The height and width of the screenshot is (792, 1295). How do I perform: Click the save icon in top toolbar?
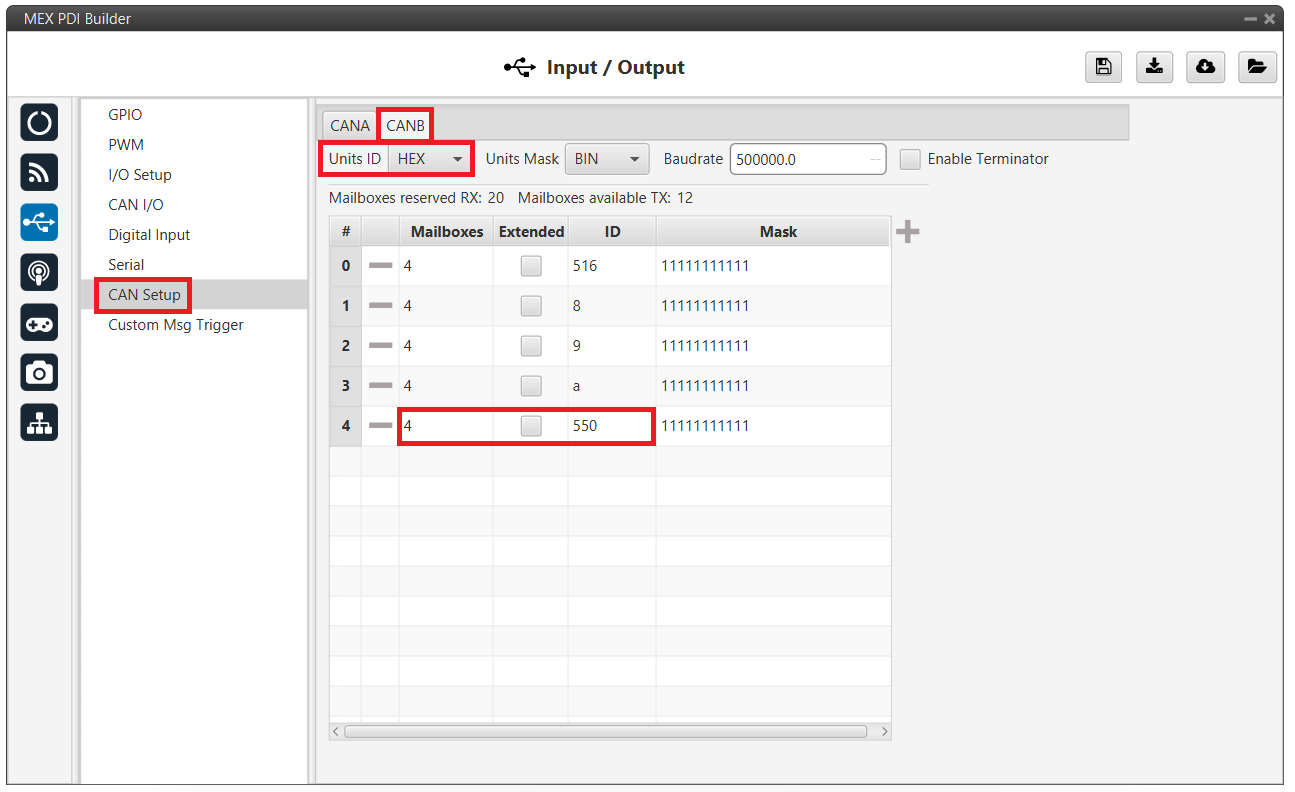click(1103, 67)
